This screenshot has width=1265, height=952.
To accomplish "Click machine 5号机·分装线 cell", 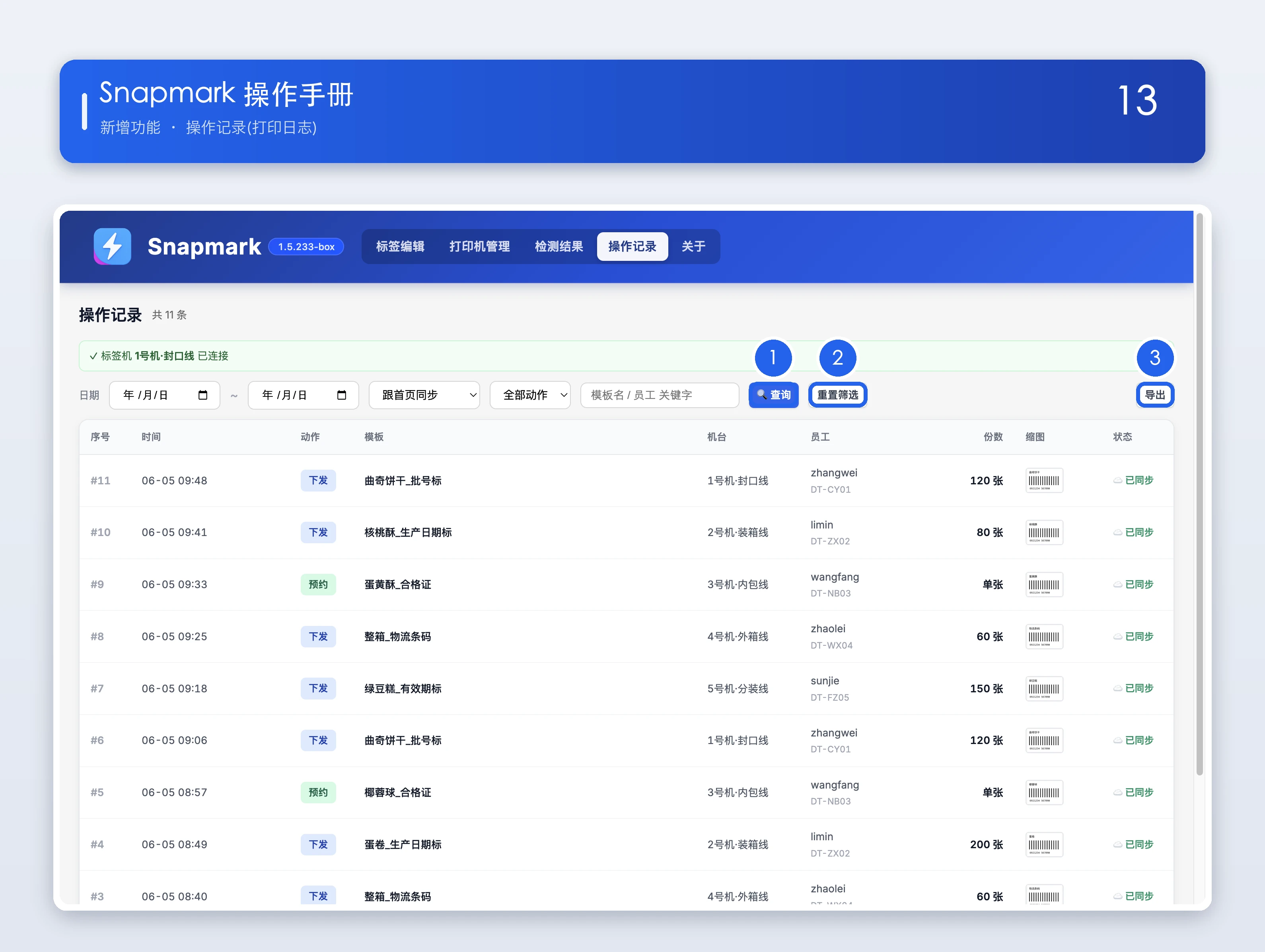I will click(x=738, y=688).
